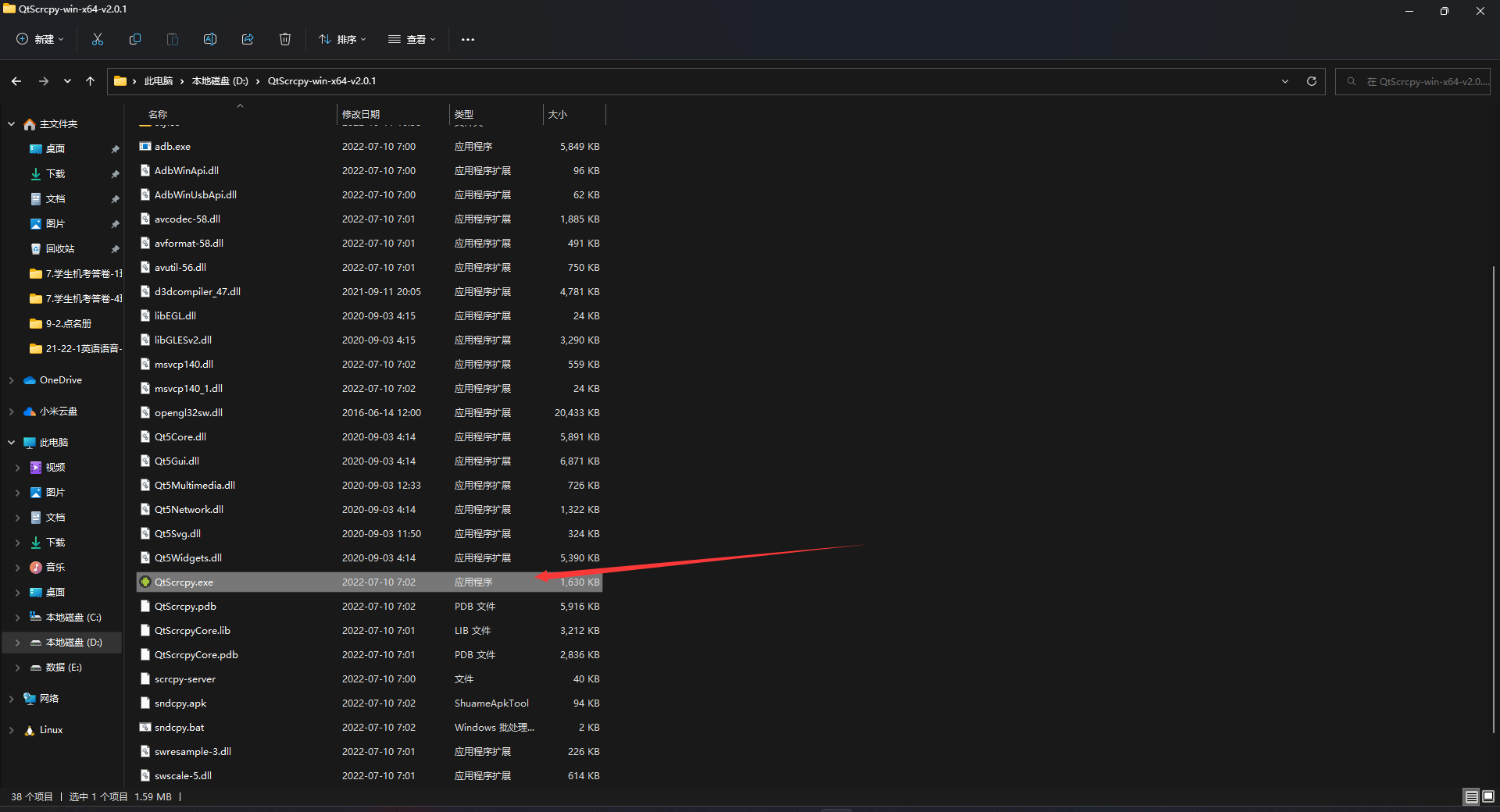Open the 查看 view dropdown

coord(412,39)
